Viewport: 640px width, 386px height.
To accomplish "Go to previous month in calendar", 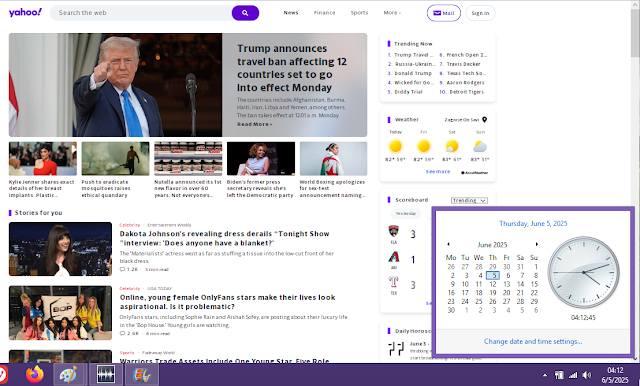I will coord(449,244).
